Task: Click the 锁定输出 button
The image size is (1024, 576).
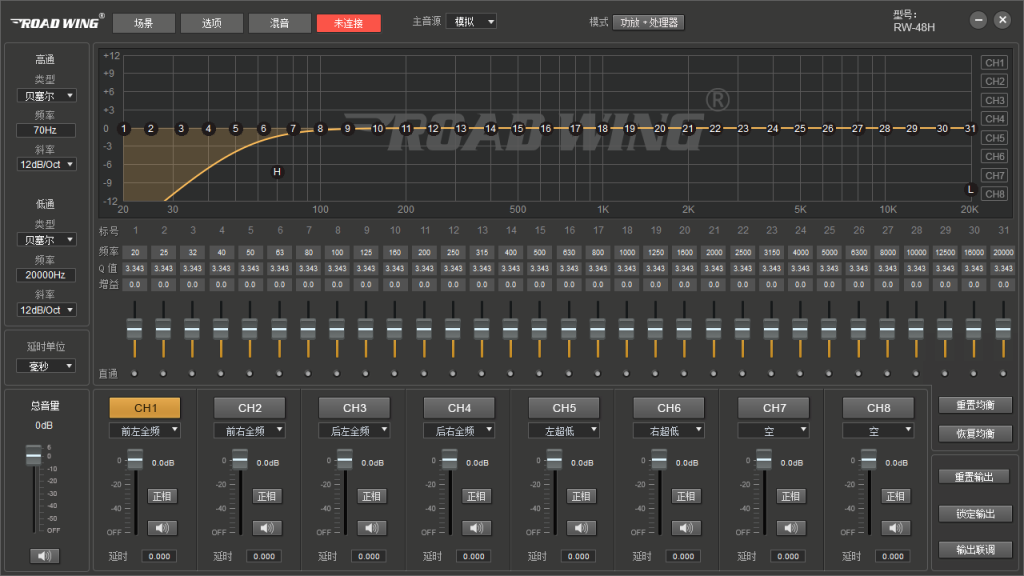Action: [975, 513]
